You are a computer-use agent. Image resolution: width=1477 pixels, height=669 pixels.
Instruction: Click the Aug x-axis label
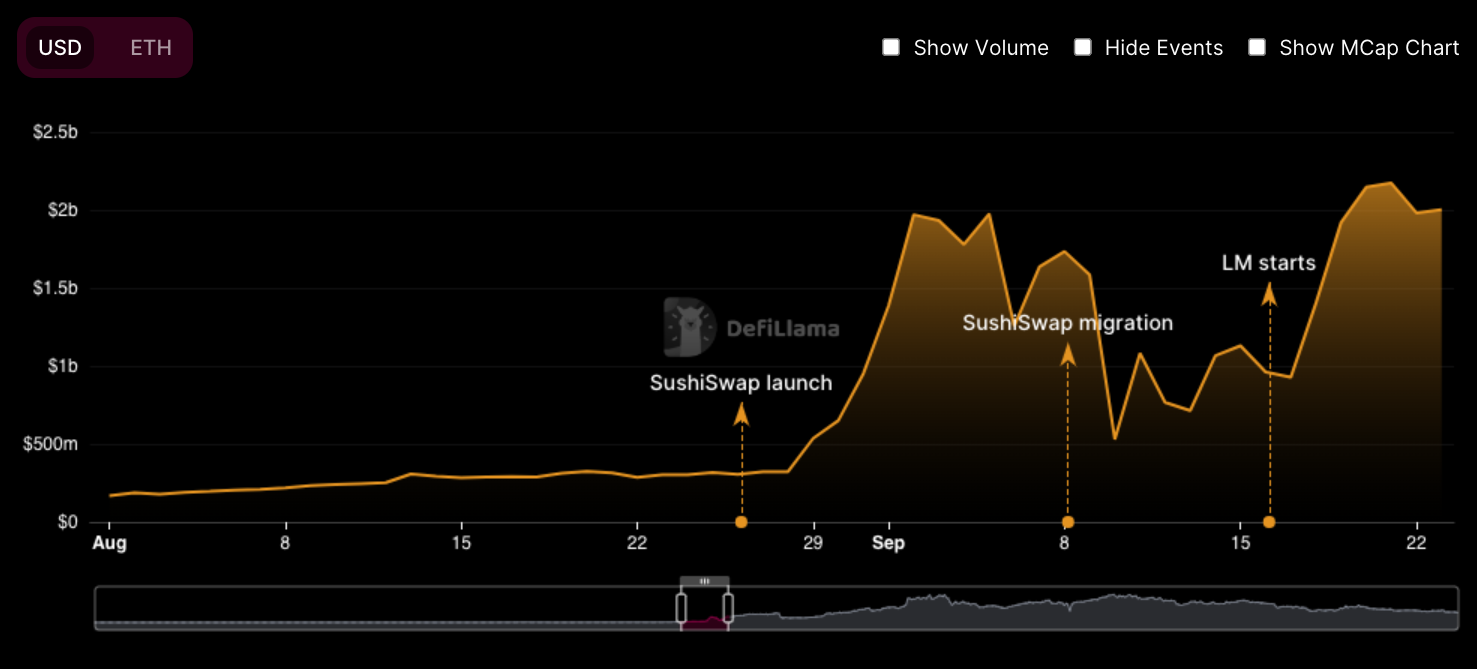coord(108,543)
